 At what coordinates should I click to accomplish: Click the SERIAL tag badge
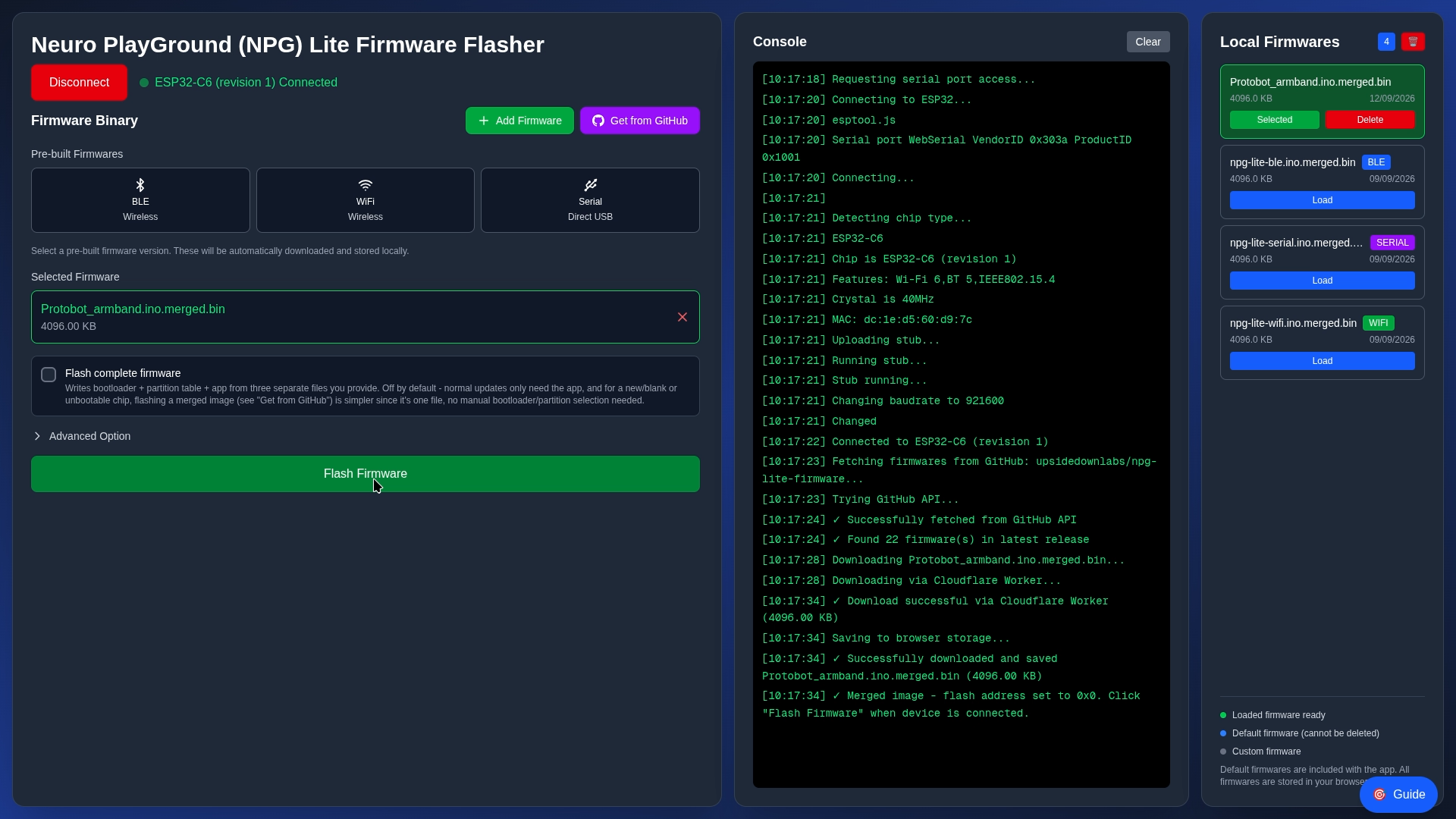pyautogui.click(x=1392, y=243)
